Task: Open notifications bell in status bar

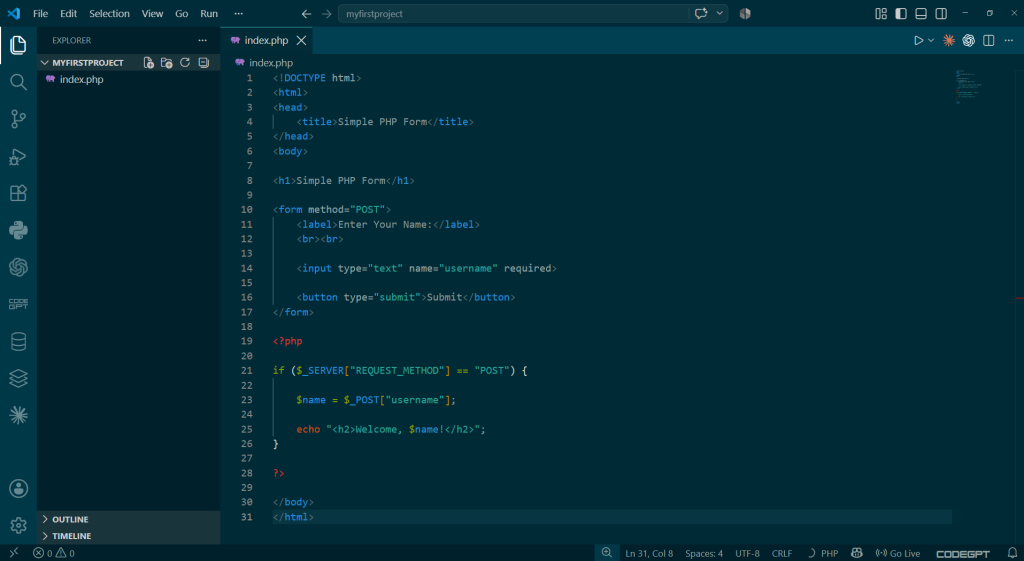Action: click(x=1012, y=553)
